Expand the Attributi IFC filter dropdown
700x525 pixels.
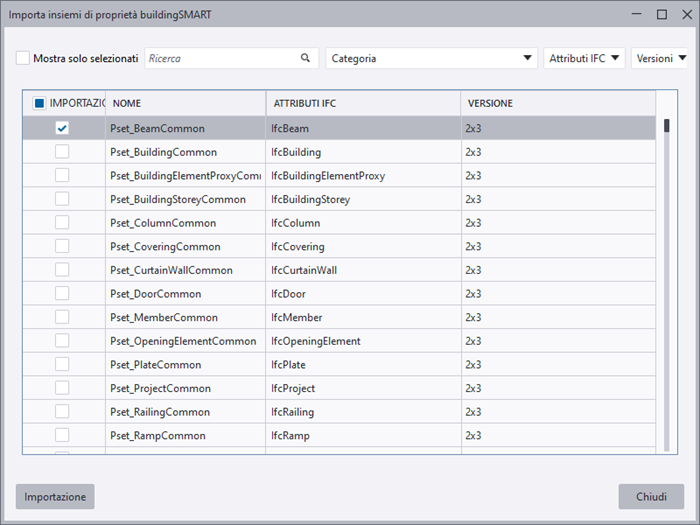click(585, 59)
